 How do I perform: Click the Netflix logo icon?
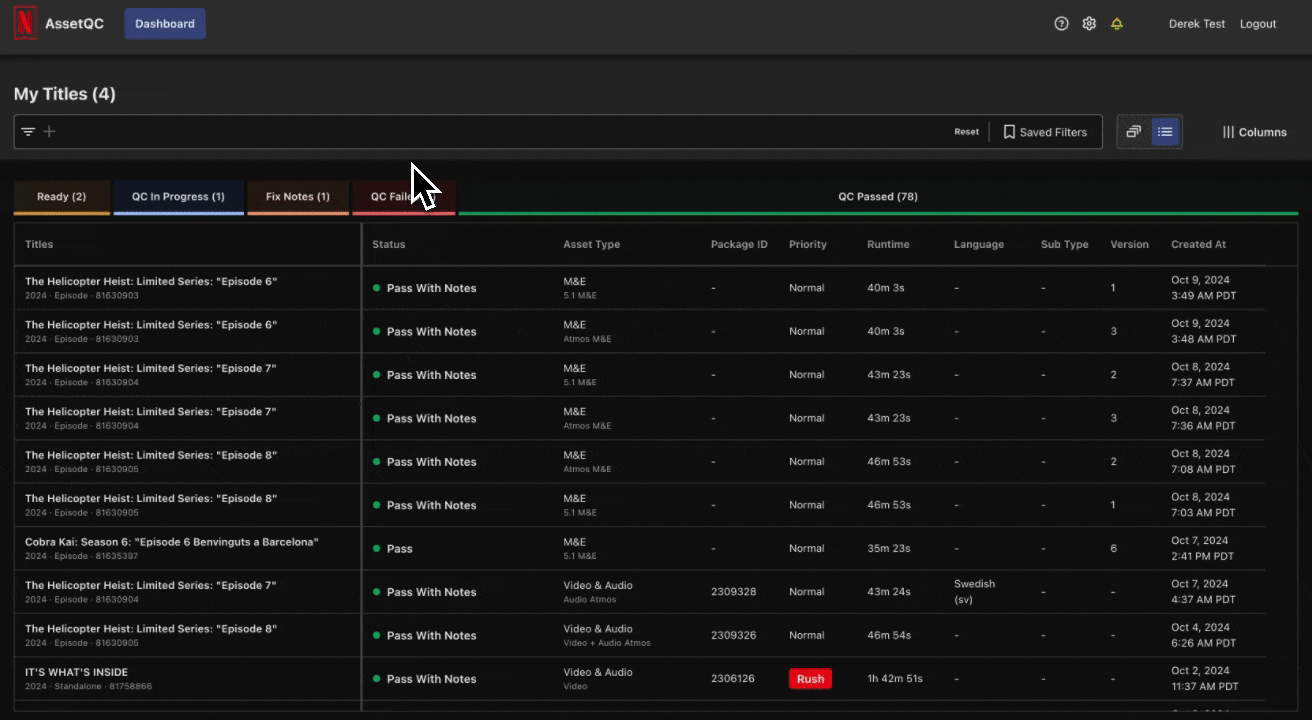click(25, 24)
